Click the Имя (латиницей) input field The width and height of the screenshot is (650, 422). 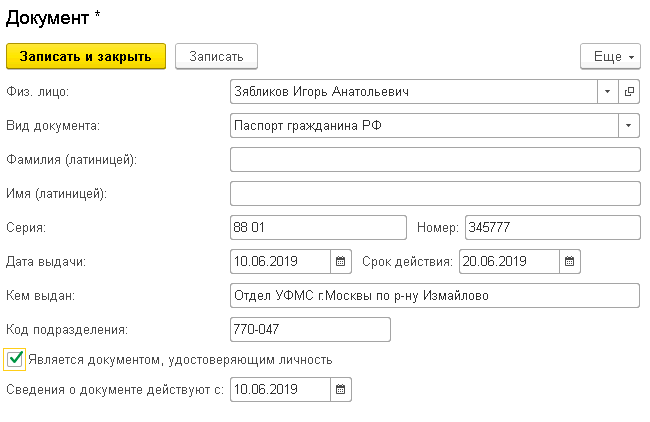(x=435, y=194)
